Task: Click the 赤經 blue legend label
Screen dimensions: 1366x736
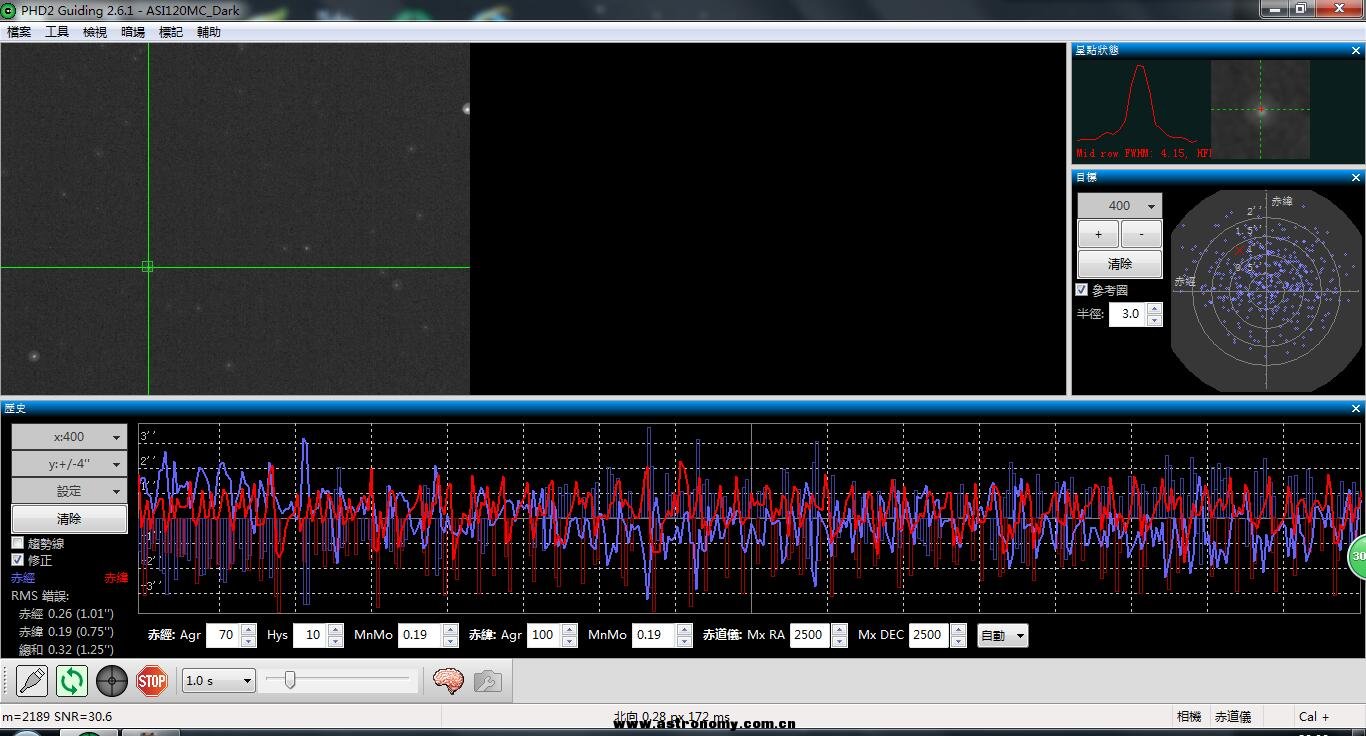Action: pyautogui.click(x=23, y=578)
